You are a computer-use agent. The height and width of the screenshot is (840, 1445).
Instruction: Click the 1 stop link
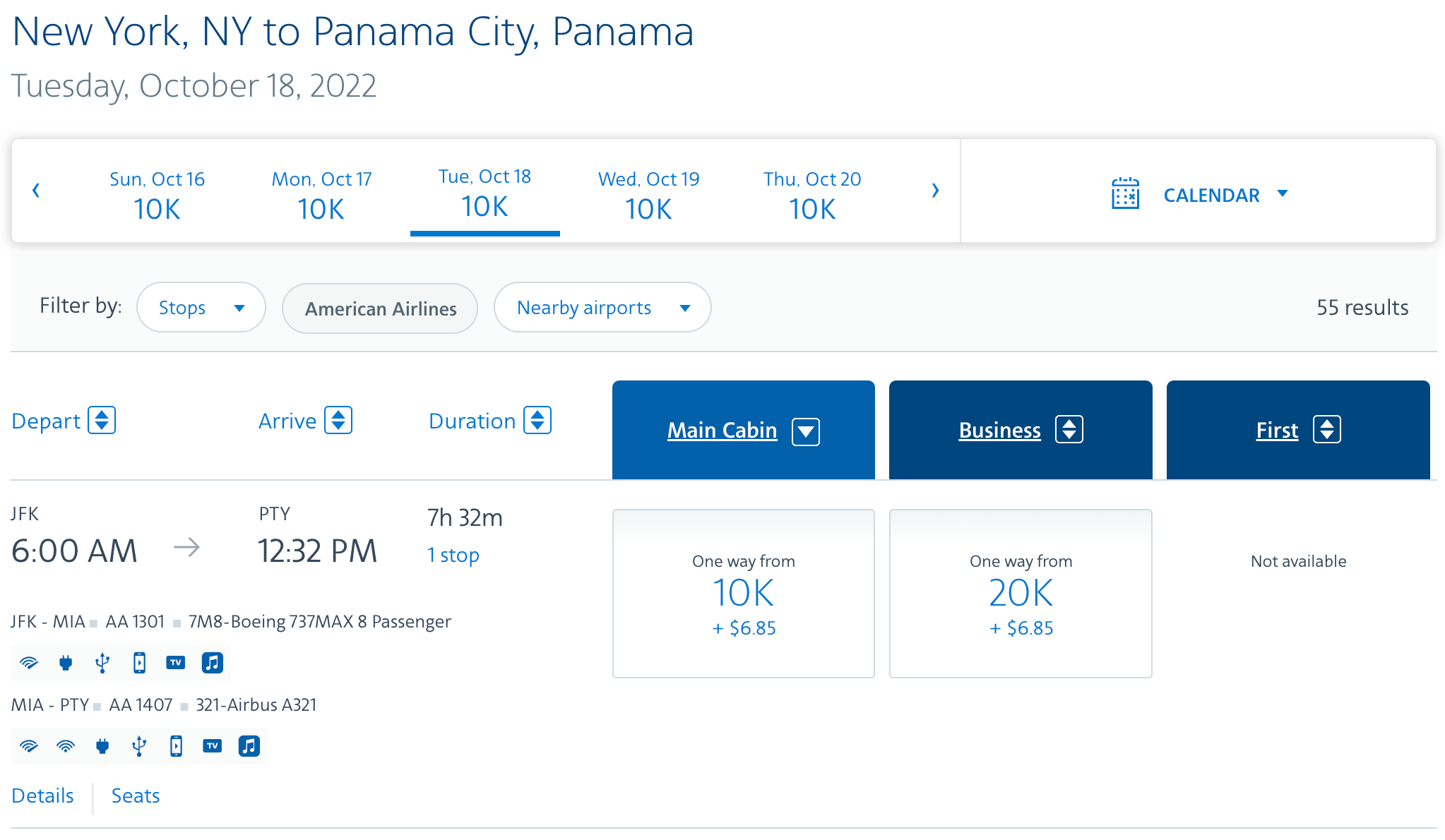[453, 556]
